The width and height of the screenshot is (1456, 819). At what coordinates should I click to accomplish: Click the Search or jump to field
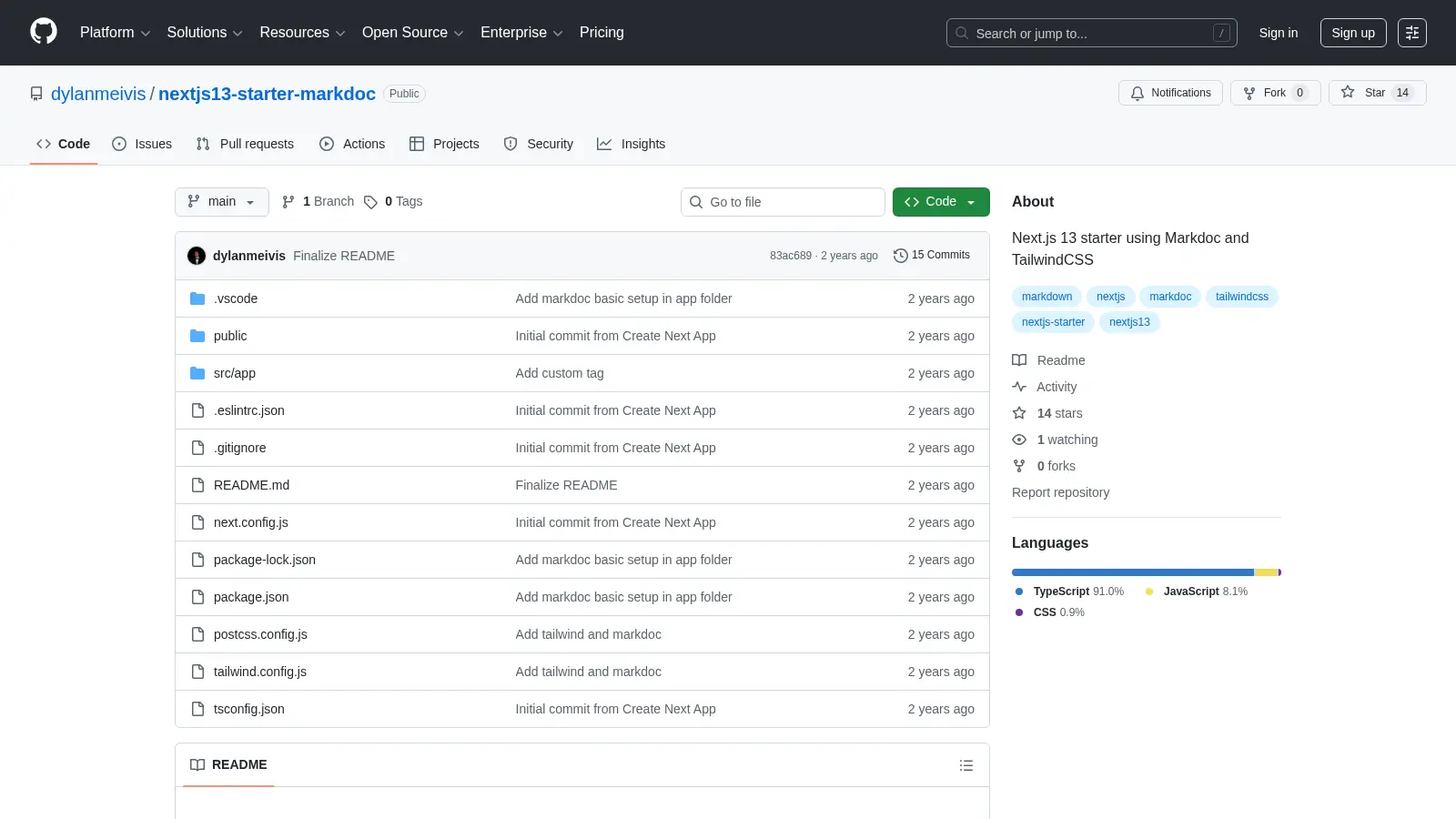tap(1092, 33)
